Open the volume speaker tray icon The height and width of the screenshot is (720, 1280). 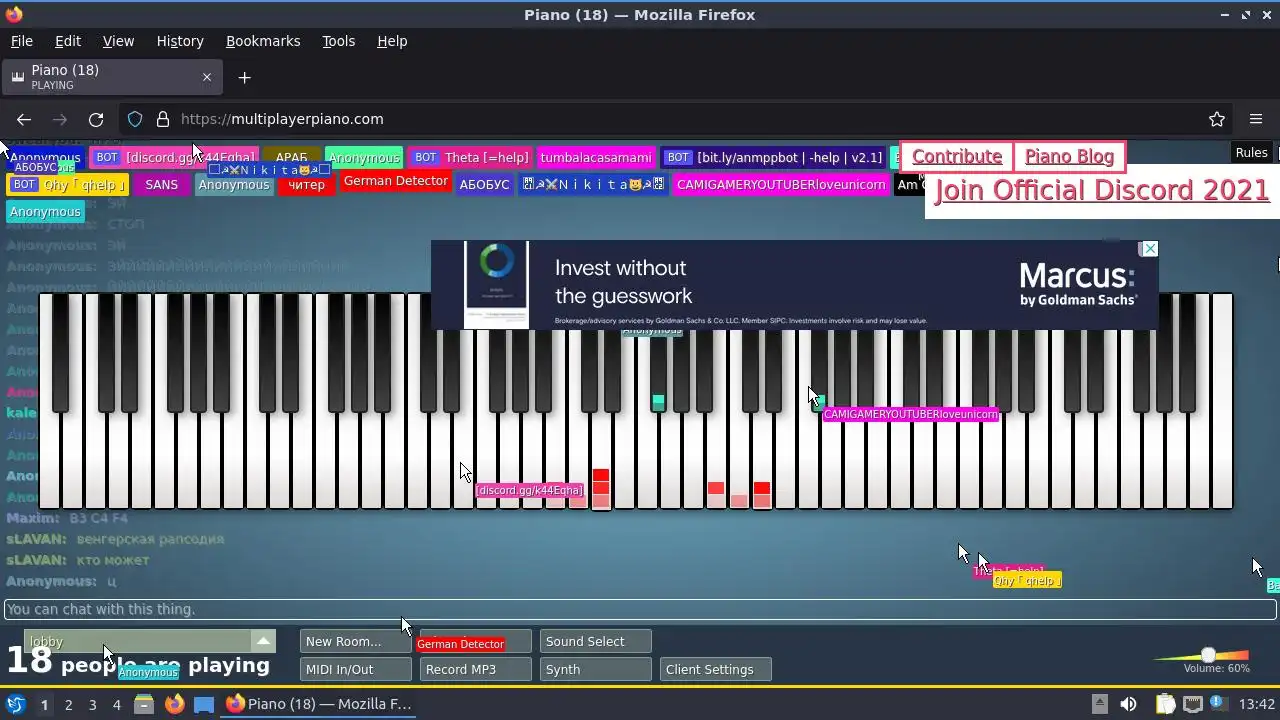click(x=1128, y=704)
